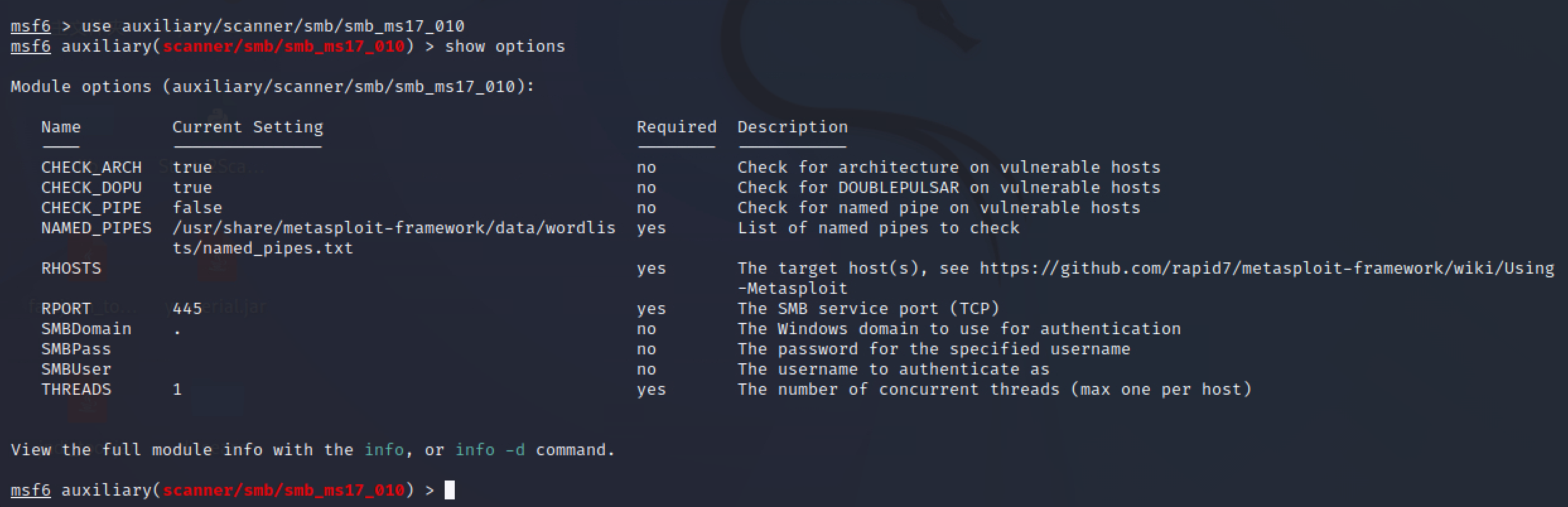Click the "show options" command text
Image resolution: width=1568 pixels, height=507 pixels.
[505, 47]
